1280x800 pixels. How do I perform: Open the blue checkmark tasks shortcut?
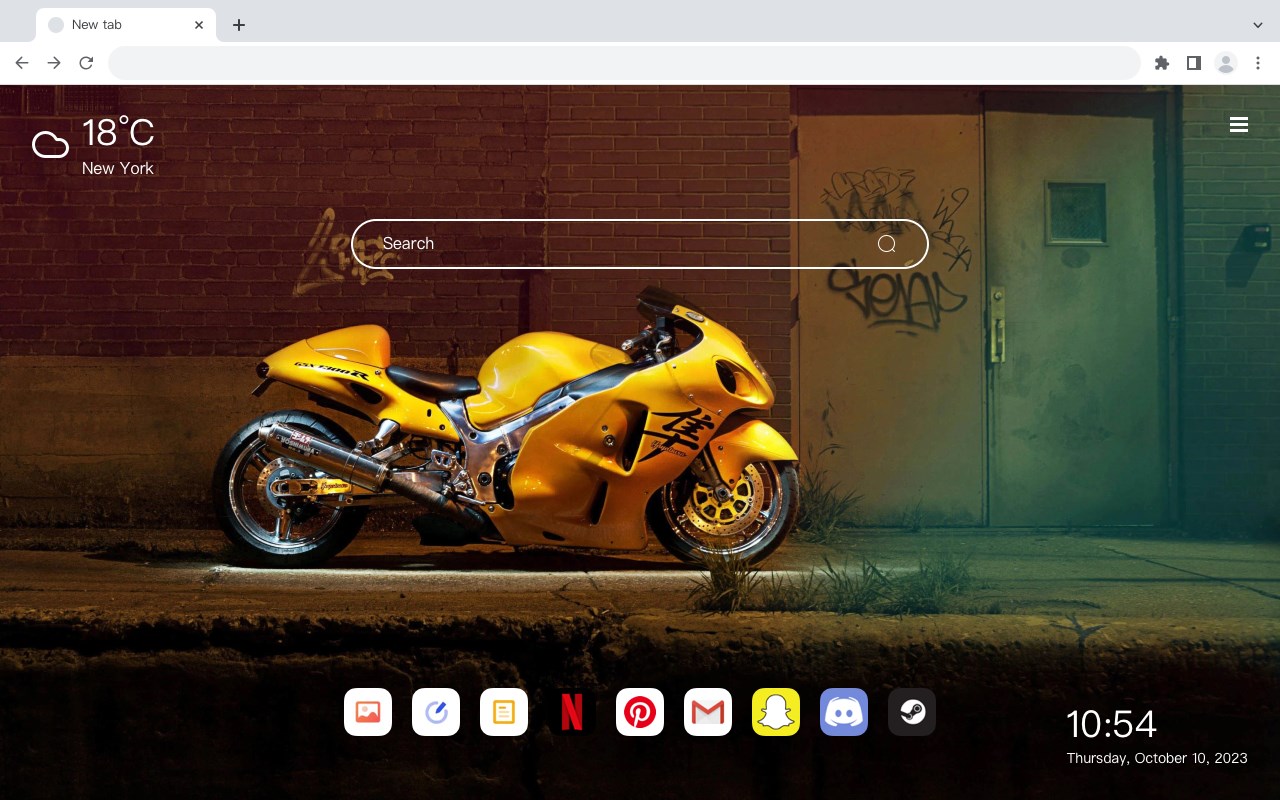pos(436,712)
